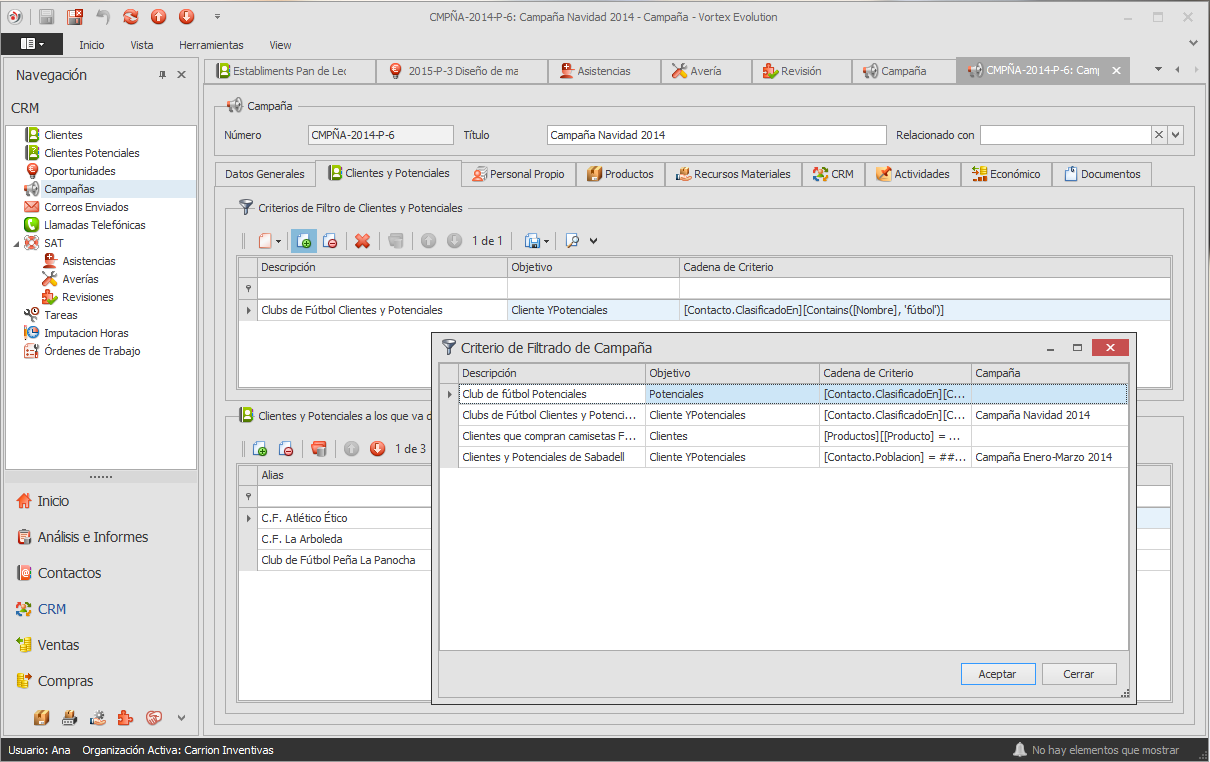Click in the Título input field
Image resolution: width=1210 pixels, height=762 pixels.
(717, 135)
